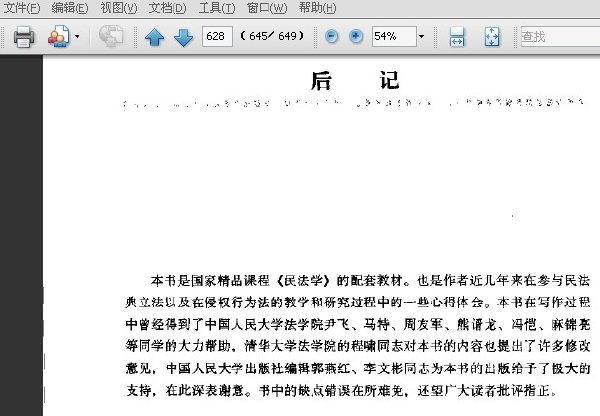Open the 工具(T) menu
This screenshot has width=600, height=416.
pos(217,8)
